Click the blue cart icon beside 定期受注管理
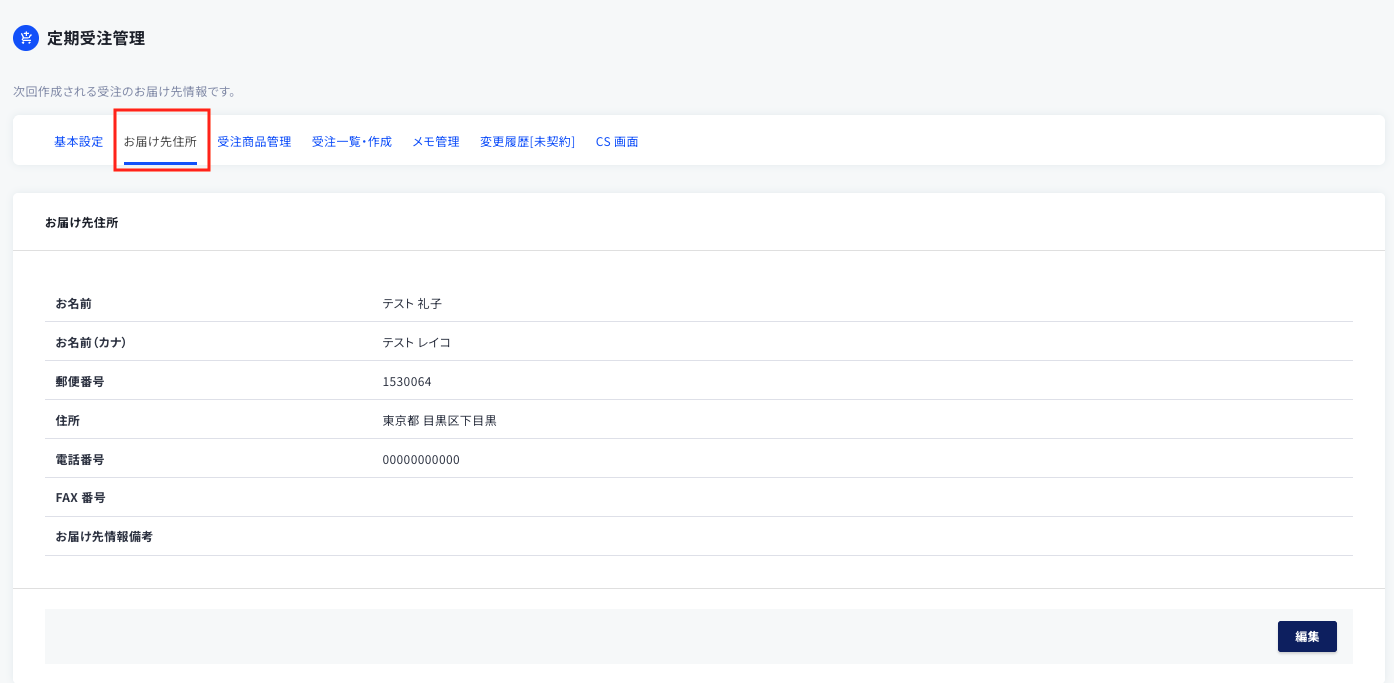The height and width of the screenshot is (683, 1394). 26,38
